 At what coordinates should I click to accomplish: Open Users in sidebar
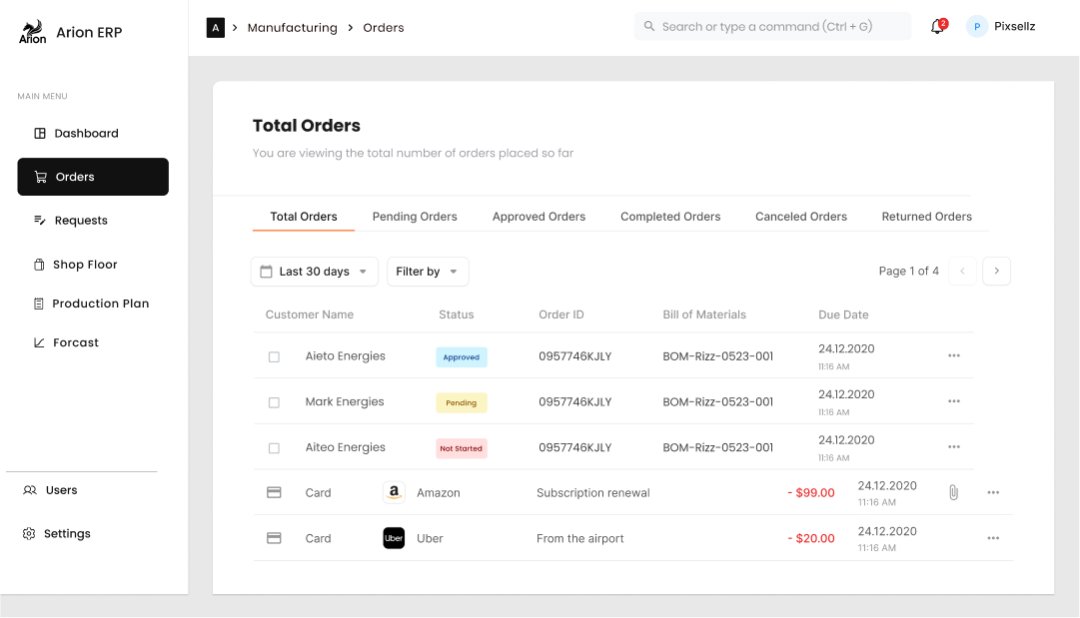pos(50,490)
